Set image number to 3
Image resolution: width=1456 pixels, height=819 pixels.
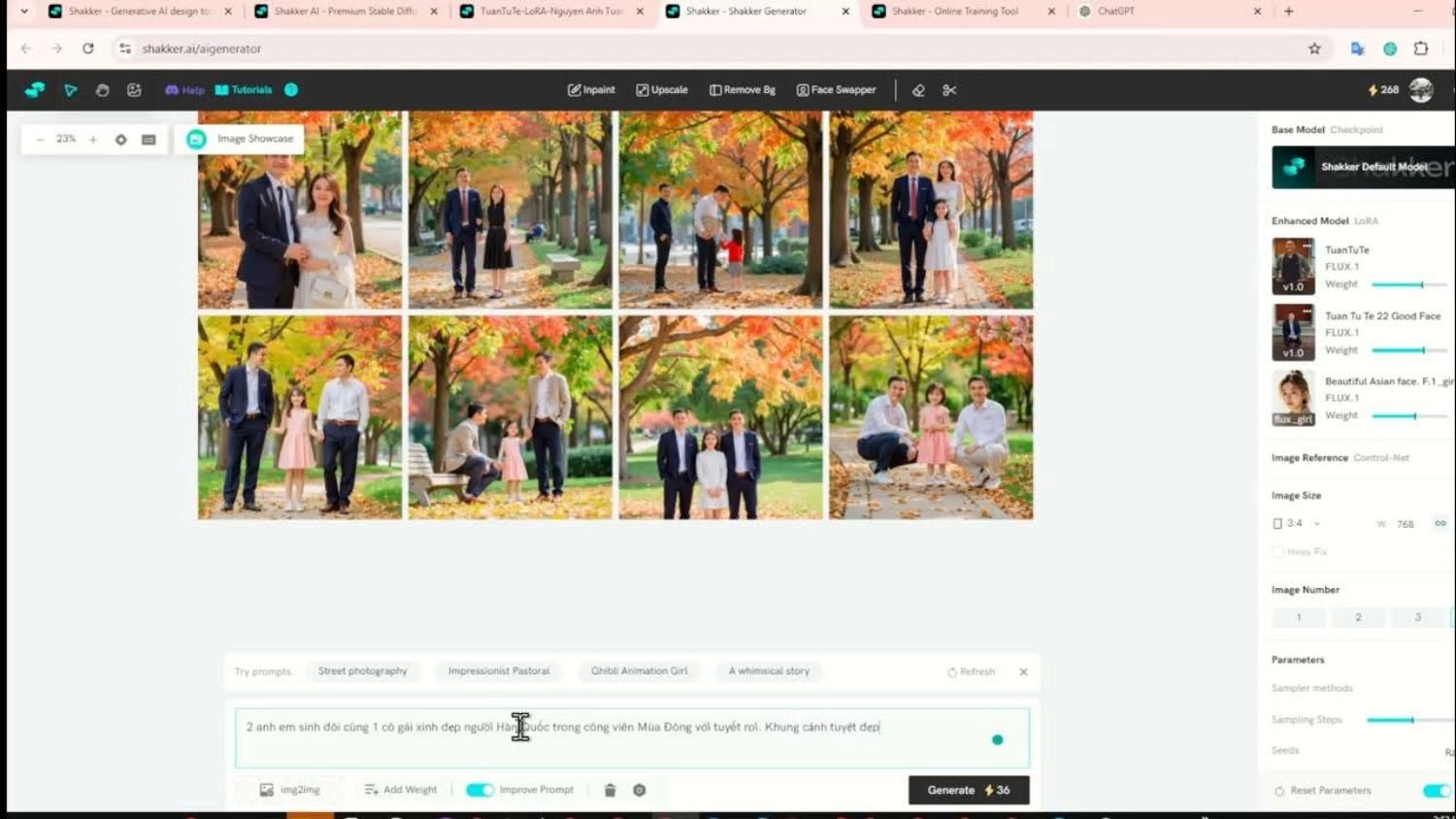tap(1417, 617)
